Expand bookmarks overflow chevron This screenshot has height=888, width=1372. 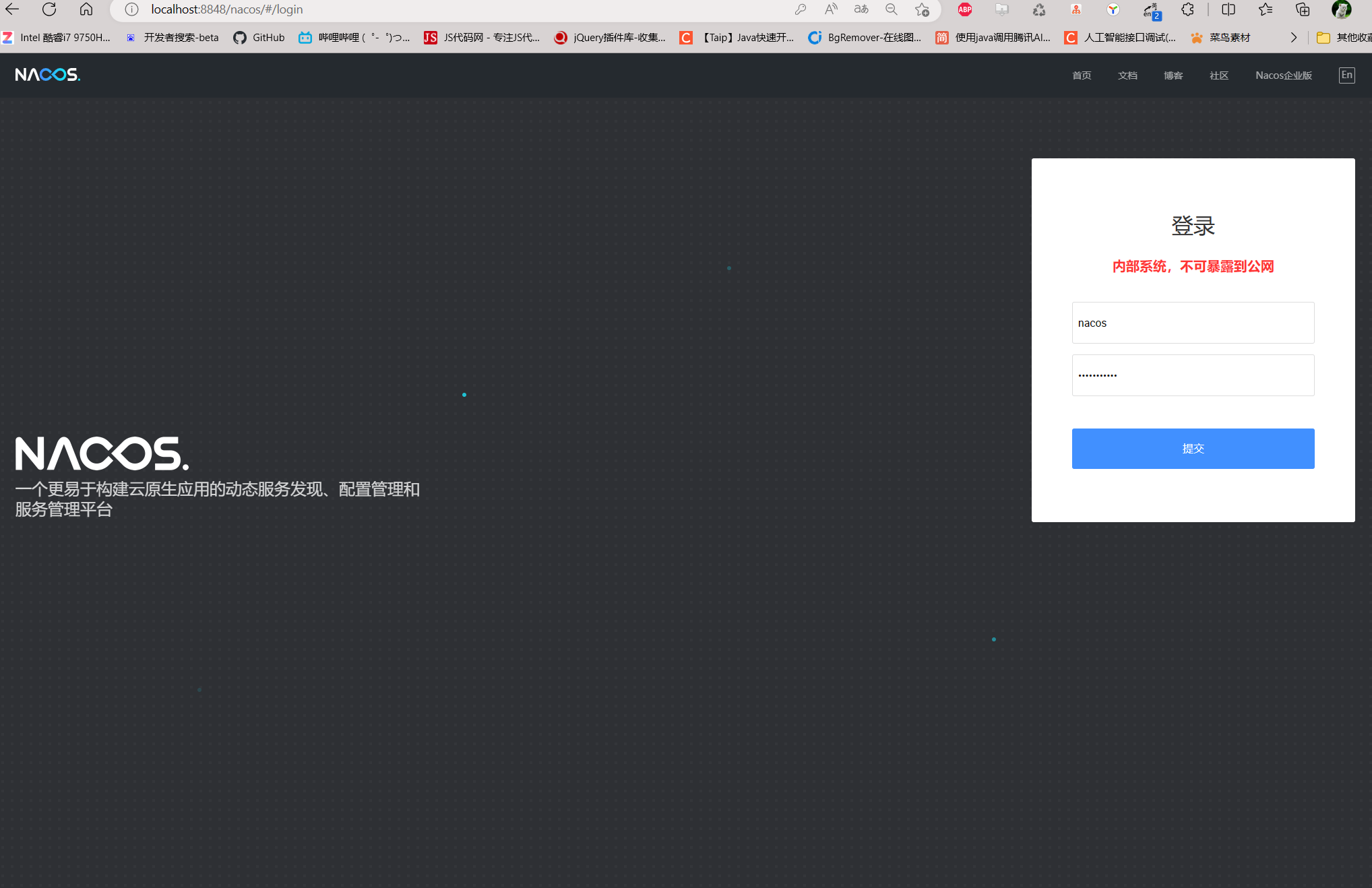(1293, 38)
